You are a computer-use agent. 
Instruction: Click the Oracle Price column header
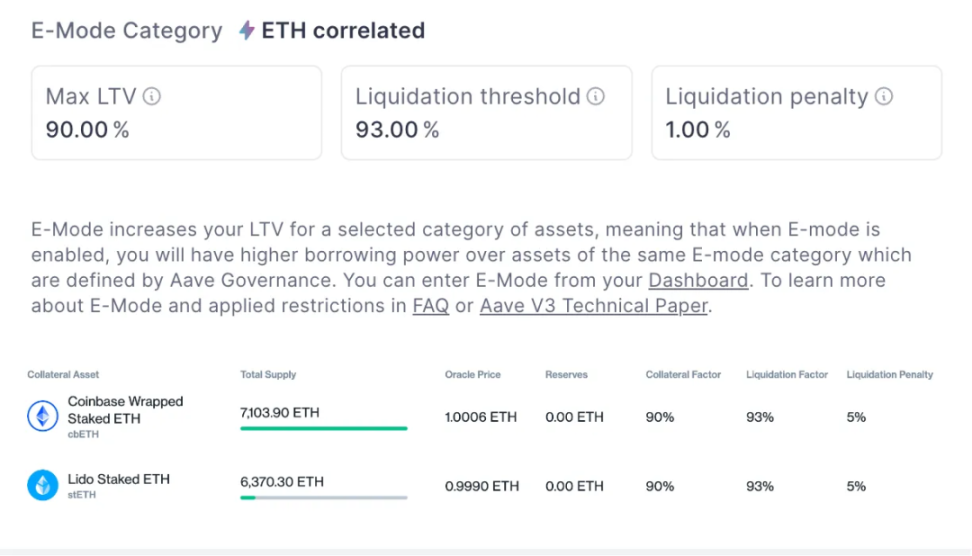click(x=472, y=374)
